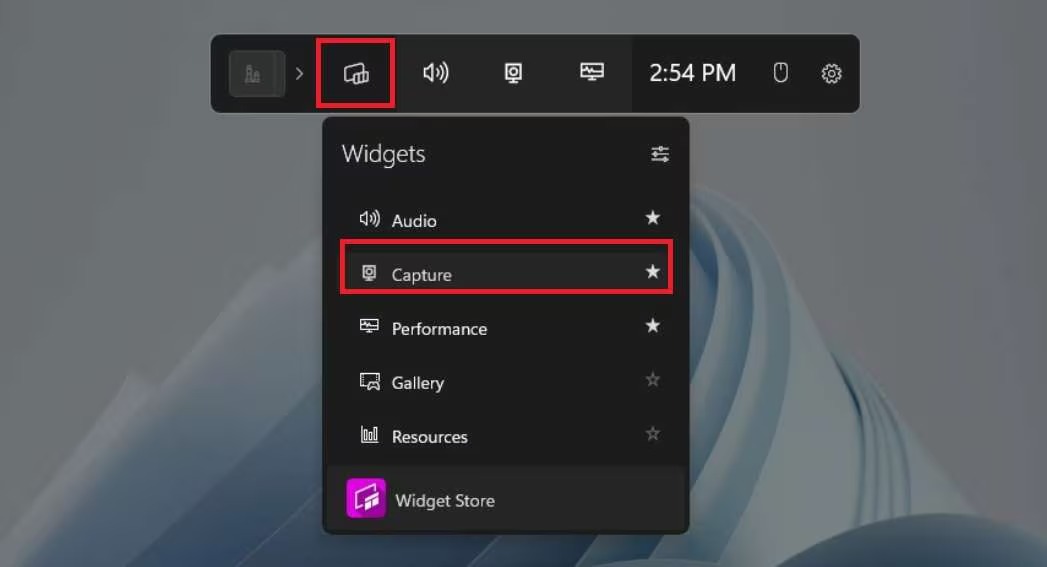This screenshot has height=567, width=1047.
Task: Unfavorite Performance widget star
Action: pos(652,325)
